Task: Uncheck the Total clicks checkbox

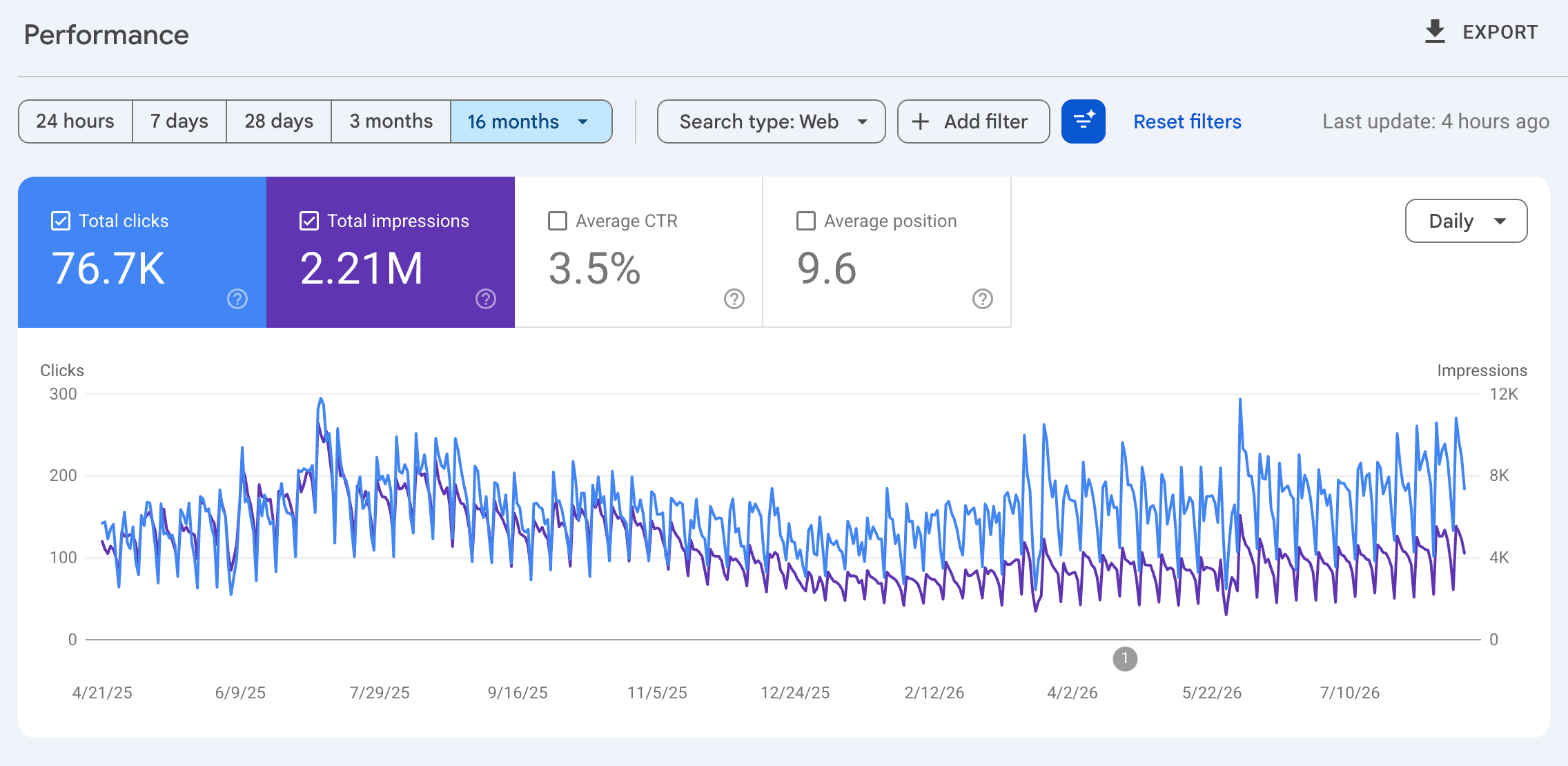Action: tap(61, 221)
